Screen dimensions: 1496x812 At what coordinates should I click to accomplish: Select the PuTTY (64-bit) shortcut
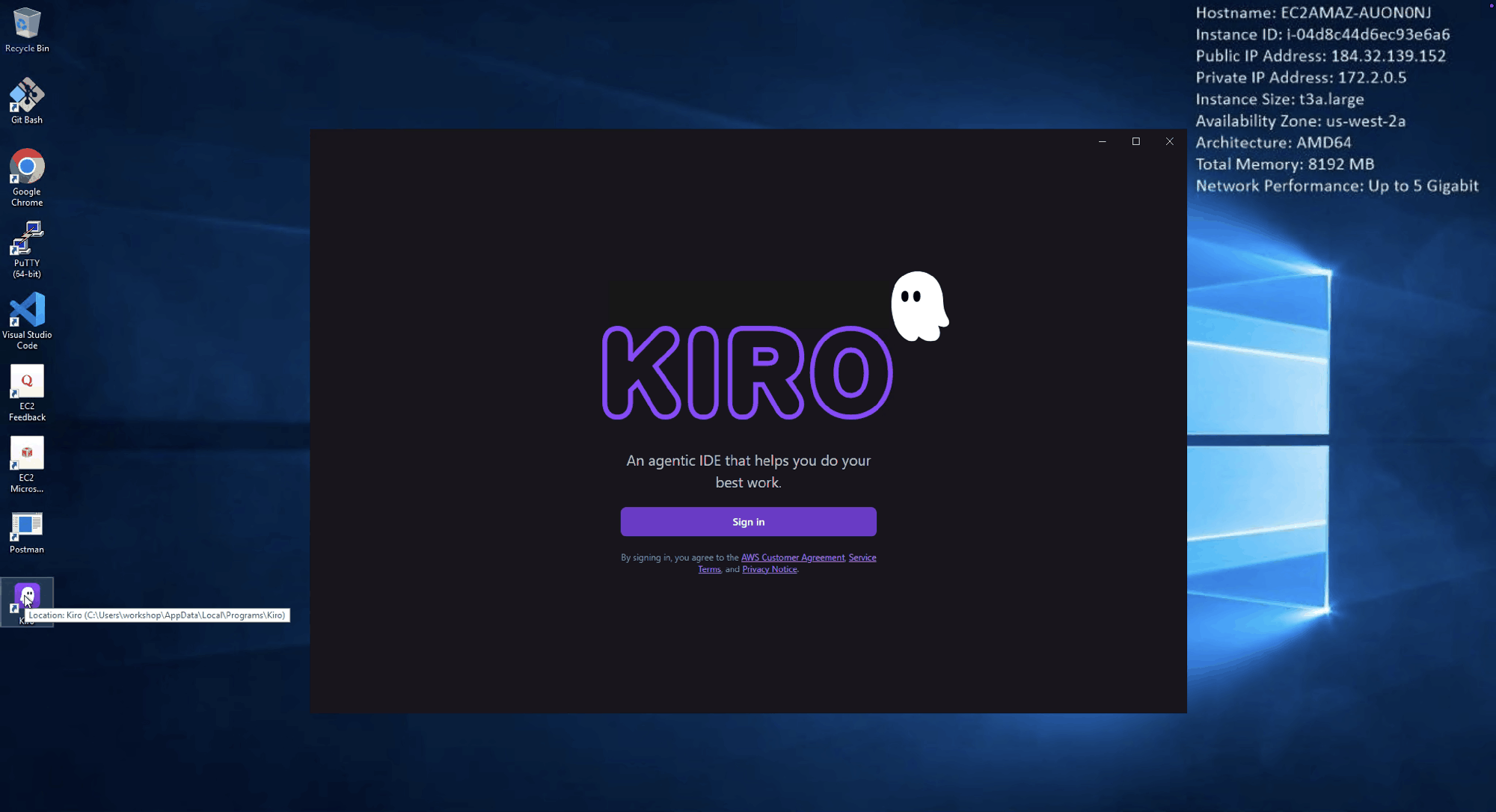tap(27, 250)
